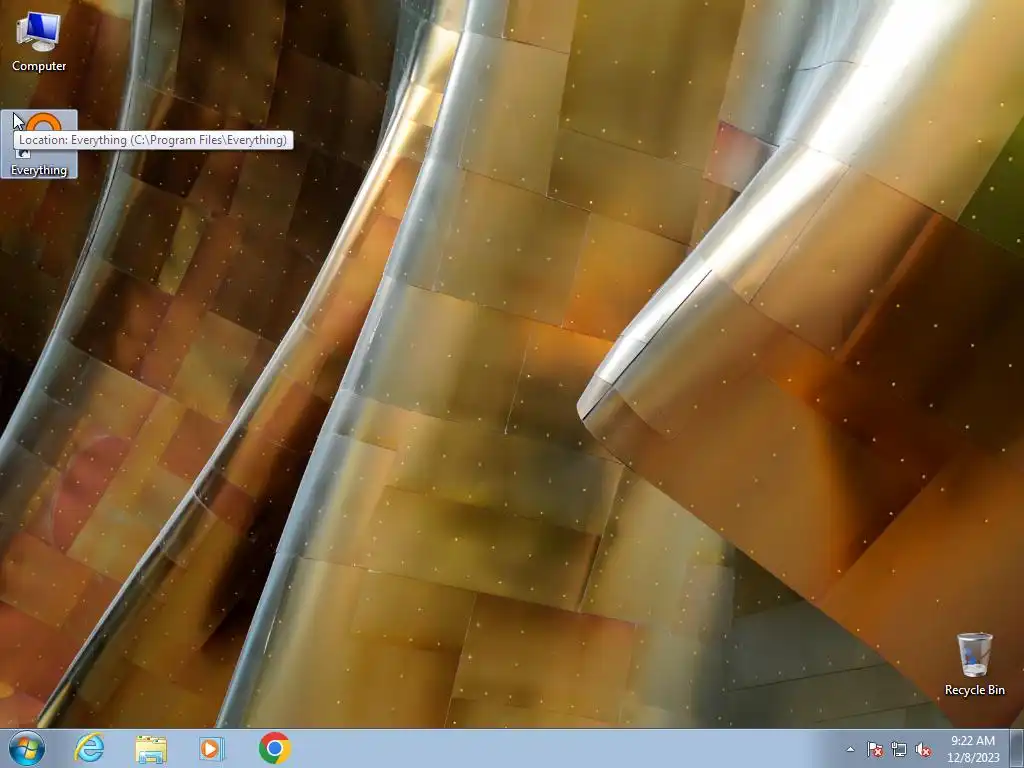Select the Computer desktop icon
The image size is (1024, 768).
[39, 40]
